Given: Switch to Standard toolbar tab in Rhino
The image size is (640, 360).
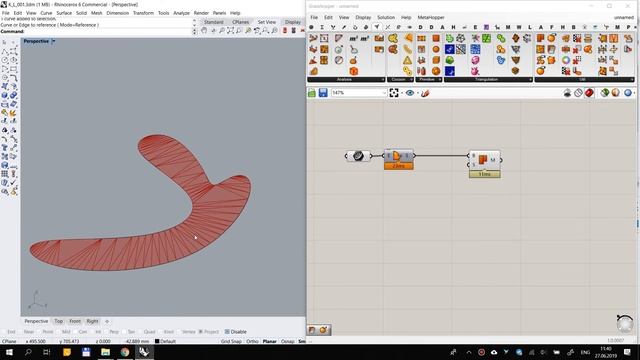Looking at the screenshot, I should pos(213,22).
